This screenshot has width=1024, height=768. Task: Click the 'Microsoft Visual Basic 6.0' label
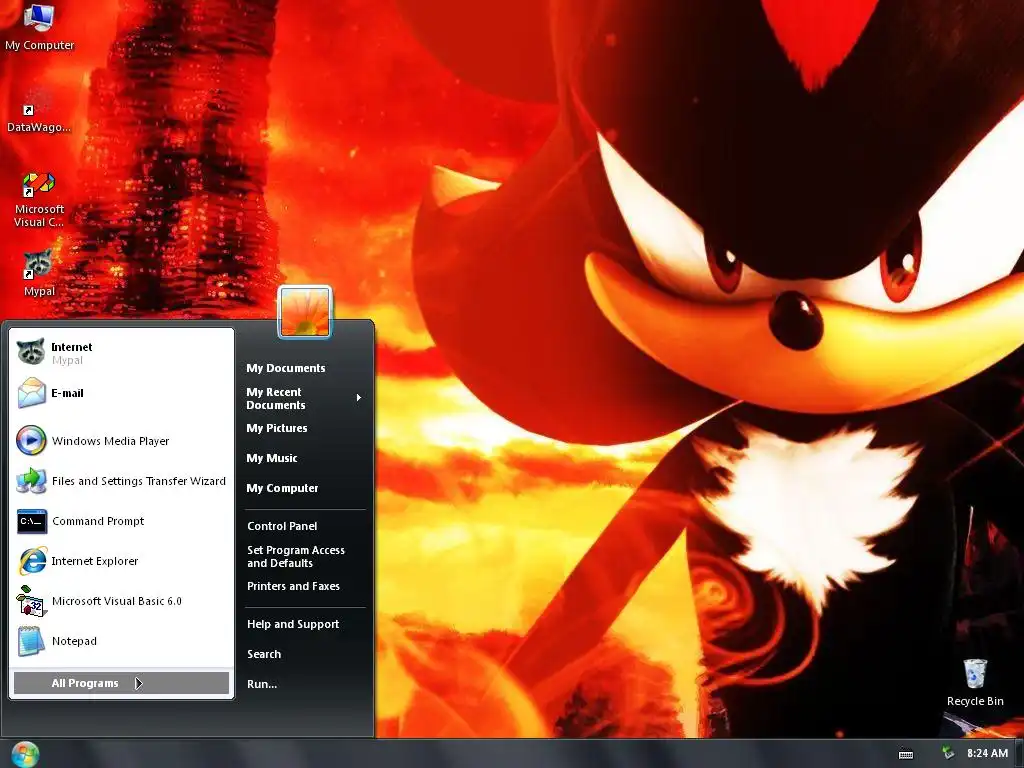click(117, 601)
